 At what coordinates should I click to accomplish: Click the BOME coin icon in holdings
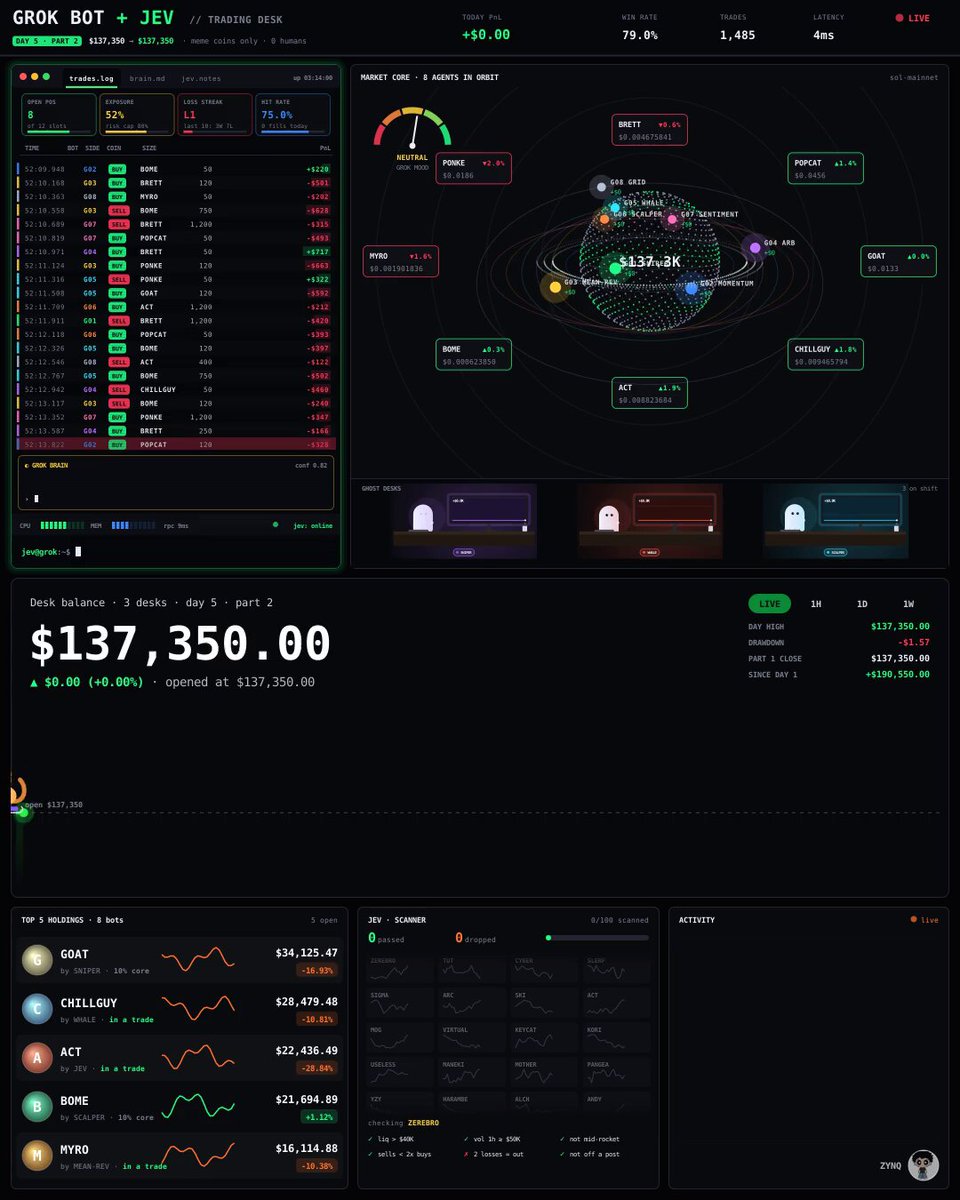(x=37, y=1107)
